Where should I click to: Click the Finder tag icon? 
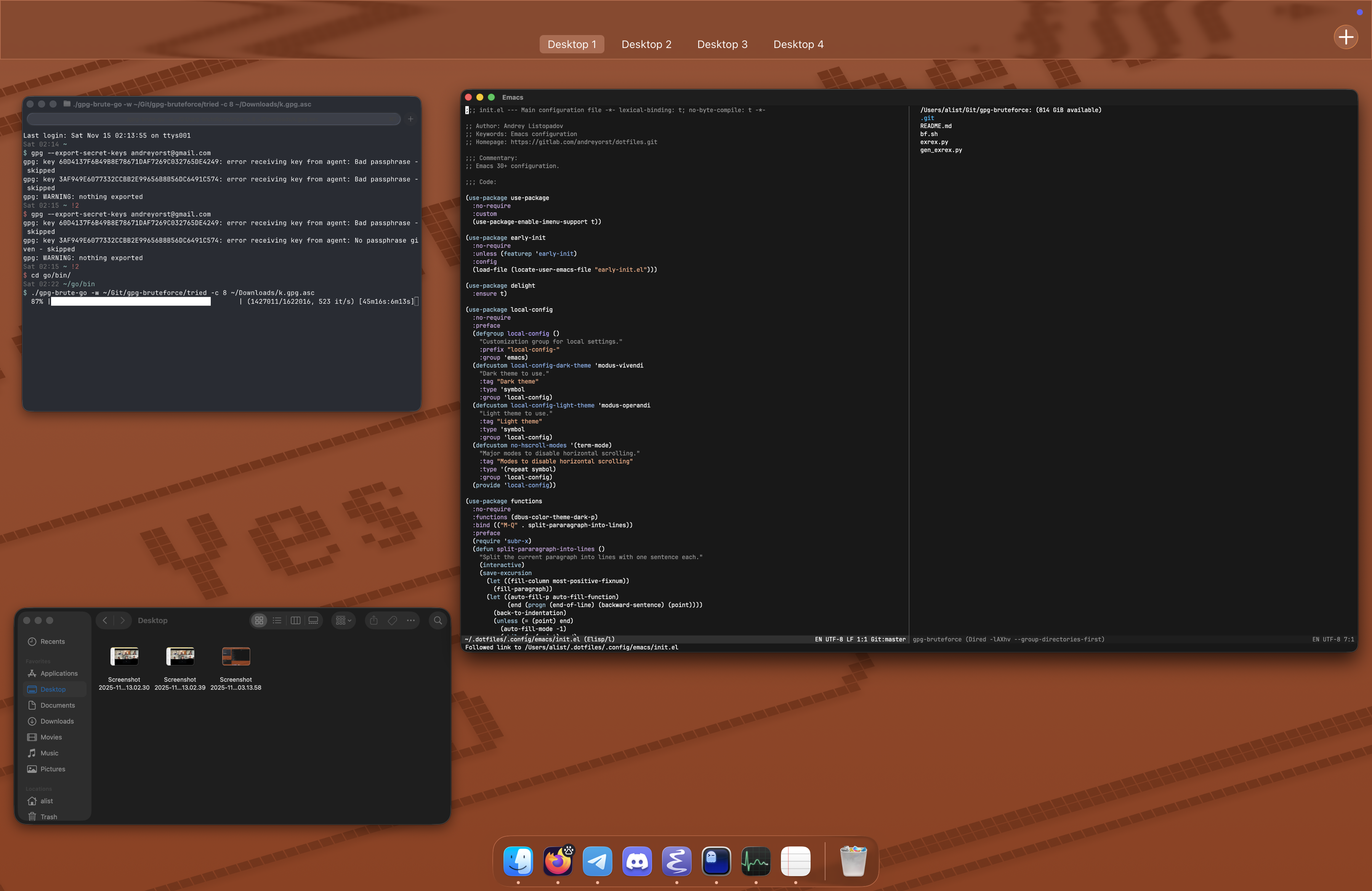point(393,621)
